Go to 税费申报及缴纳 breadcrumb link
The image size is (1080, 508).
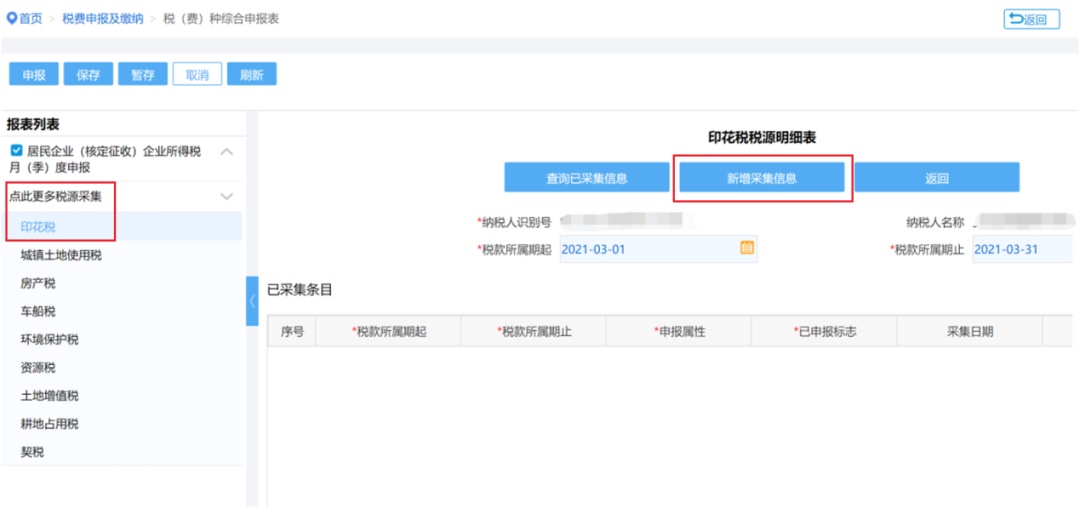[x=102, y=19]
